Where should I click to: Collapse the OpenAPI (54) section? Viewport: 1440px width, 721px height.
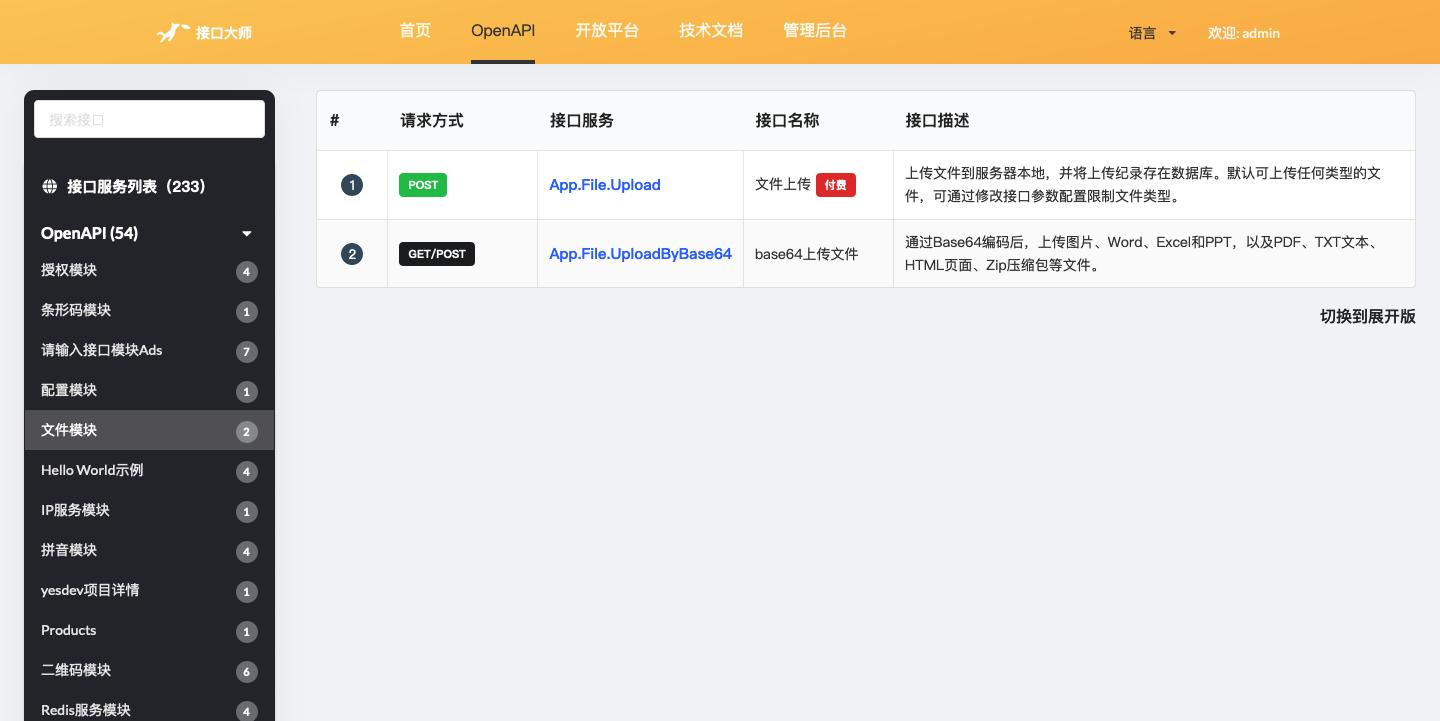[x=247, y=233]
